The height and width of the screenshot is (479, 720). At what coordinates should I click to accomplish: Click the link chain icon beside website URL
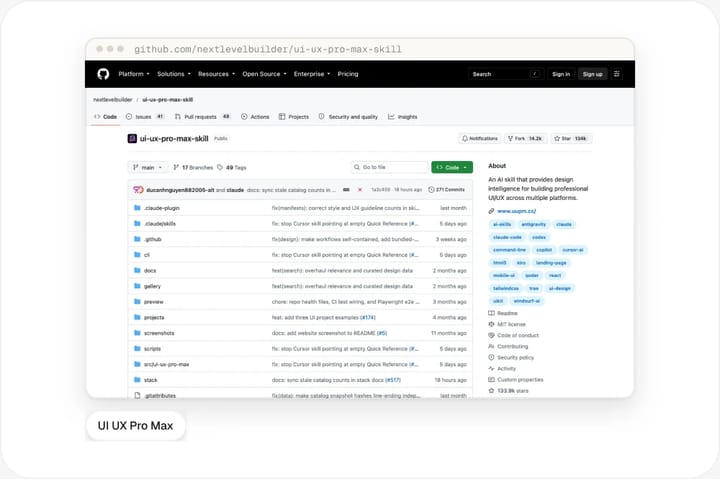pyautogui.click(x=491, y=211)
